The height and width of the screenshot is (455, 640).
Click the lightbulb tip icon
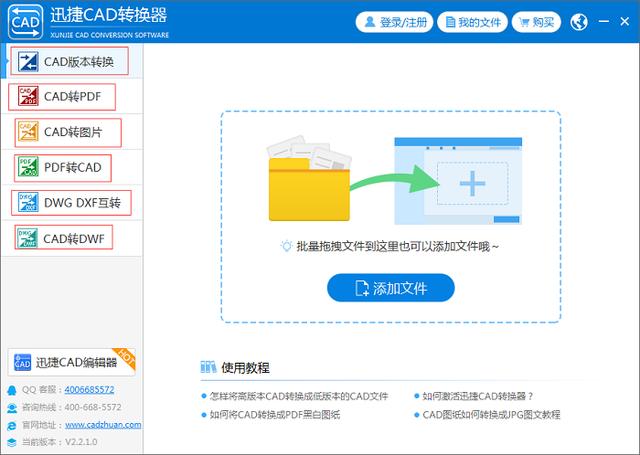pyautogui.click(x=286, y=246)
